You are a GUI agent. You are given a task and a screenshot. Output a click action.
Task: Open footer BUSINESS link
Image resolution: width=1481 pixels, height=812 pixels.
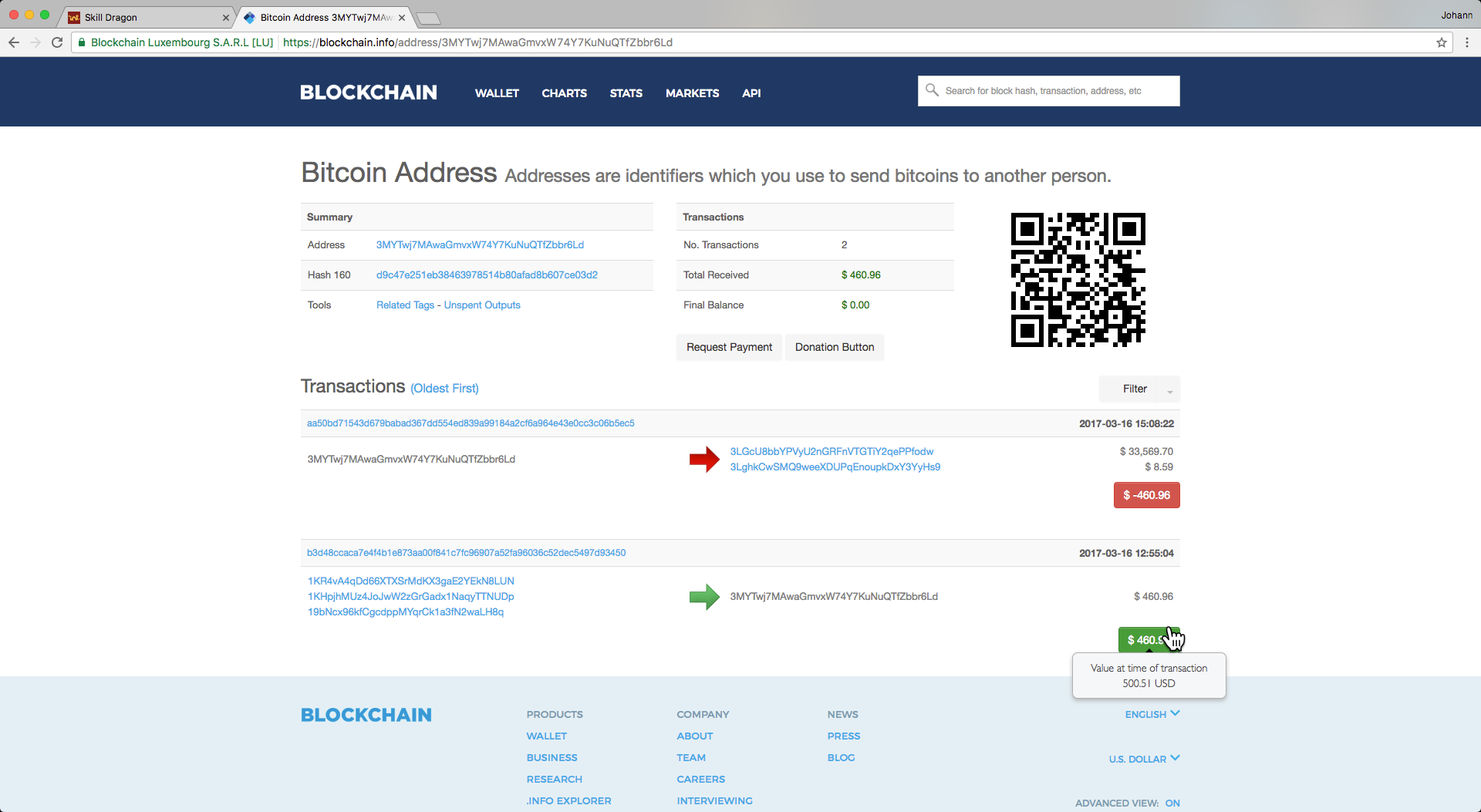552,757
